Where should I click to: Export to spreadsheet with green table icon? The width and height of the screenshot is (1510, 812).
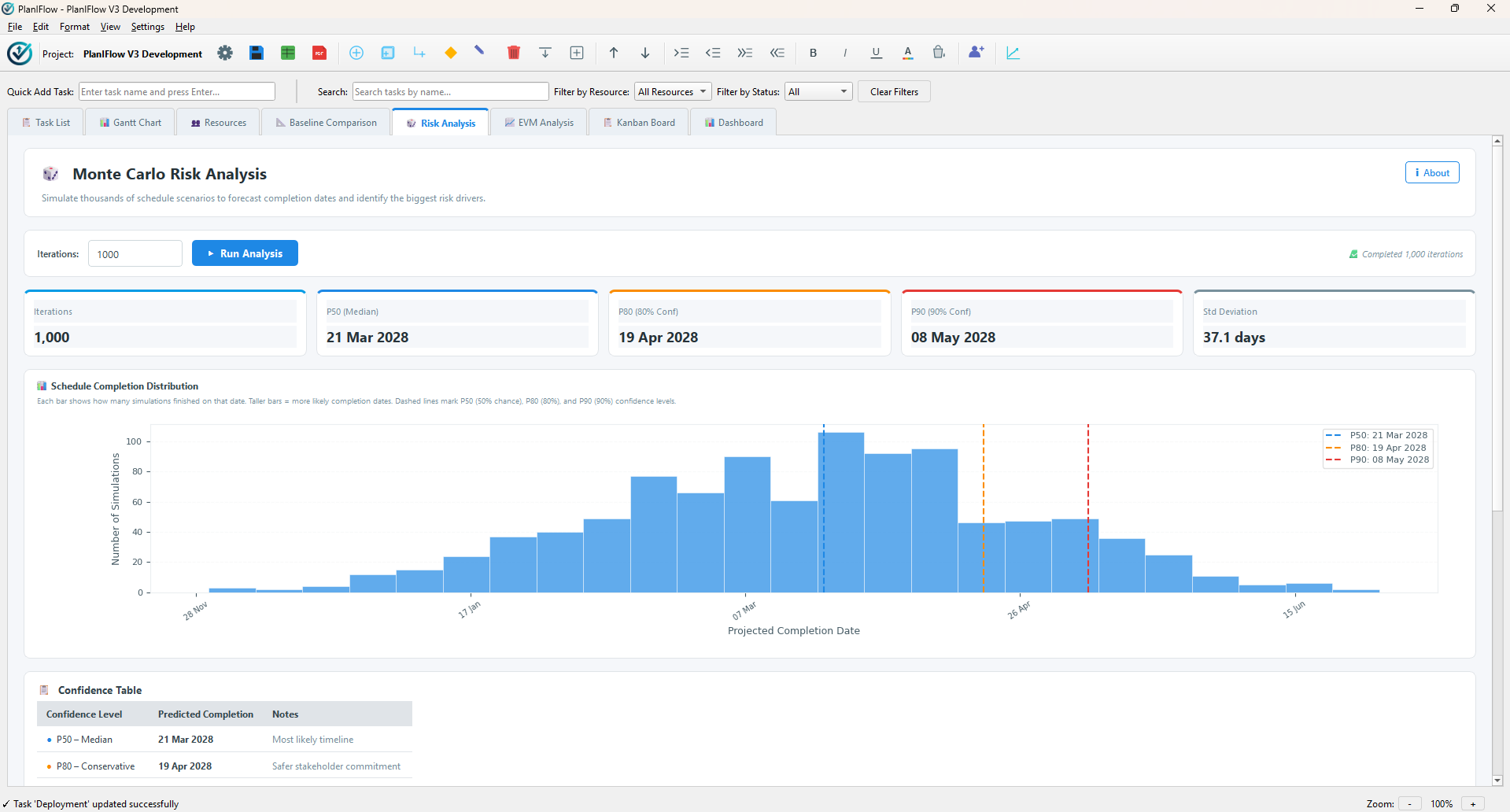288,53
